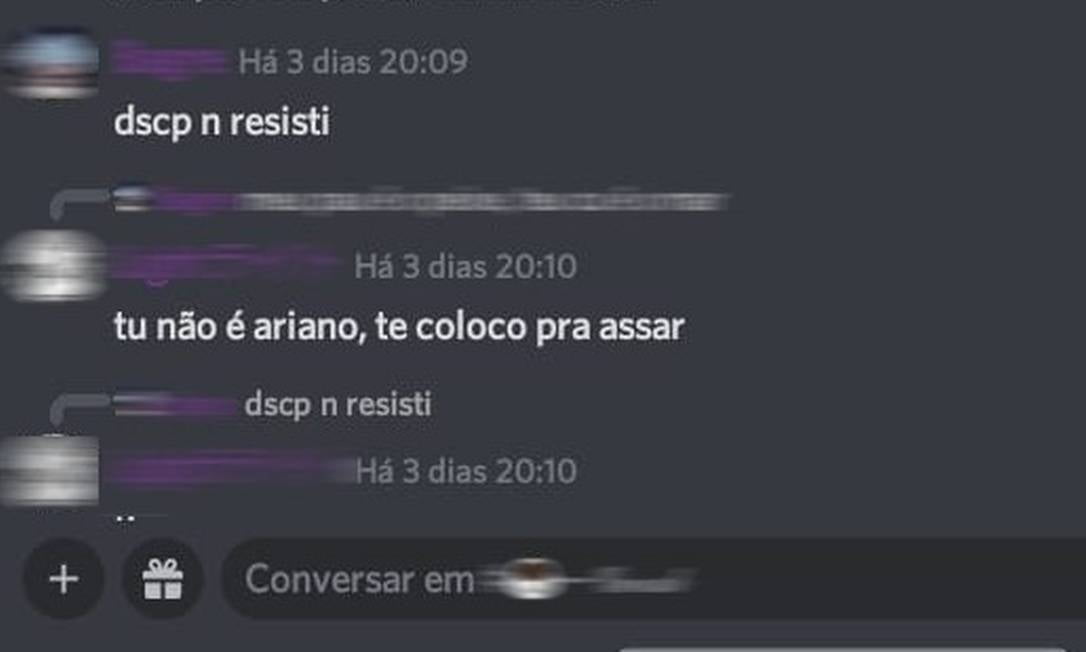
Task: Open avatar of 'dscp n resisti' 20:09 sender
Action: [51, 64]
